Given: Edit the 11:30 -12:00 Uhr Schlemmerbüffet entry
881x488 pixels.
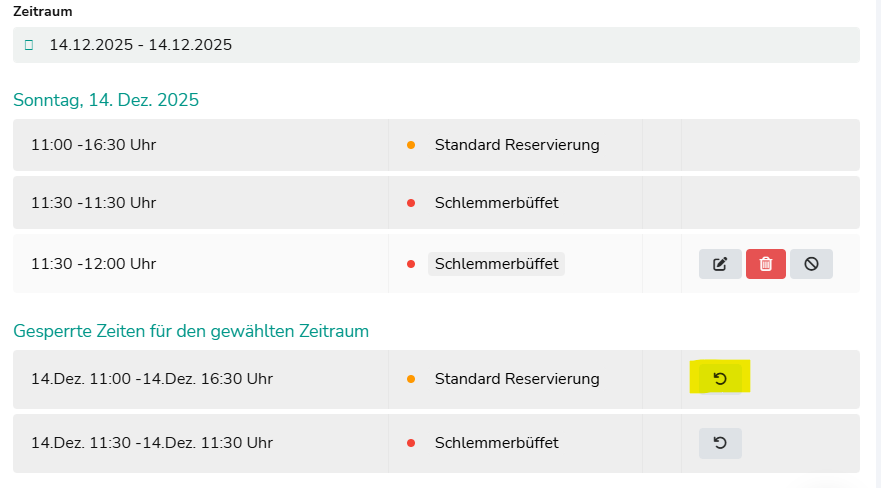Looking at the screenshot, I should point(720,264).
